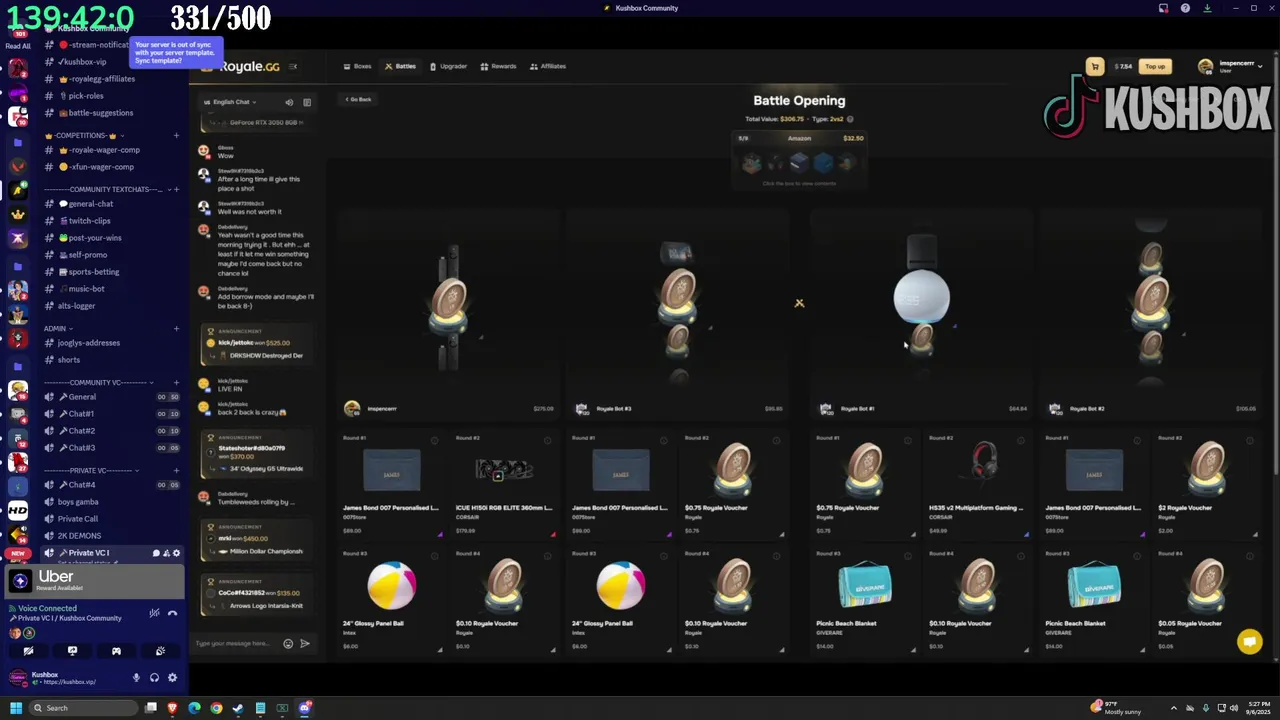Add a channel to COMPETITIONS category
The width and height of the screenshot is (1280, 720).
[176, 135]
